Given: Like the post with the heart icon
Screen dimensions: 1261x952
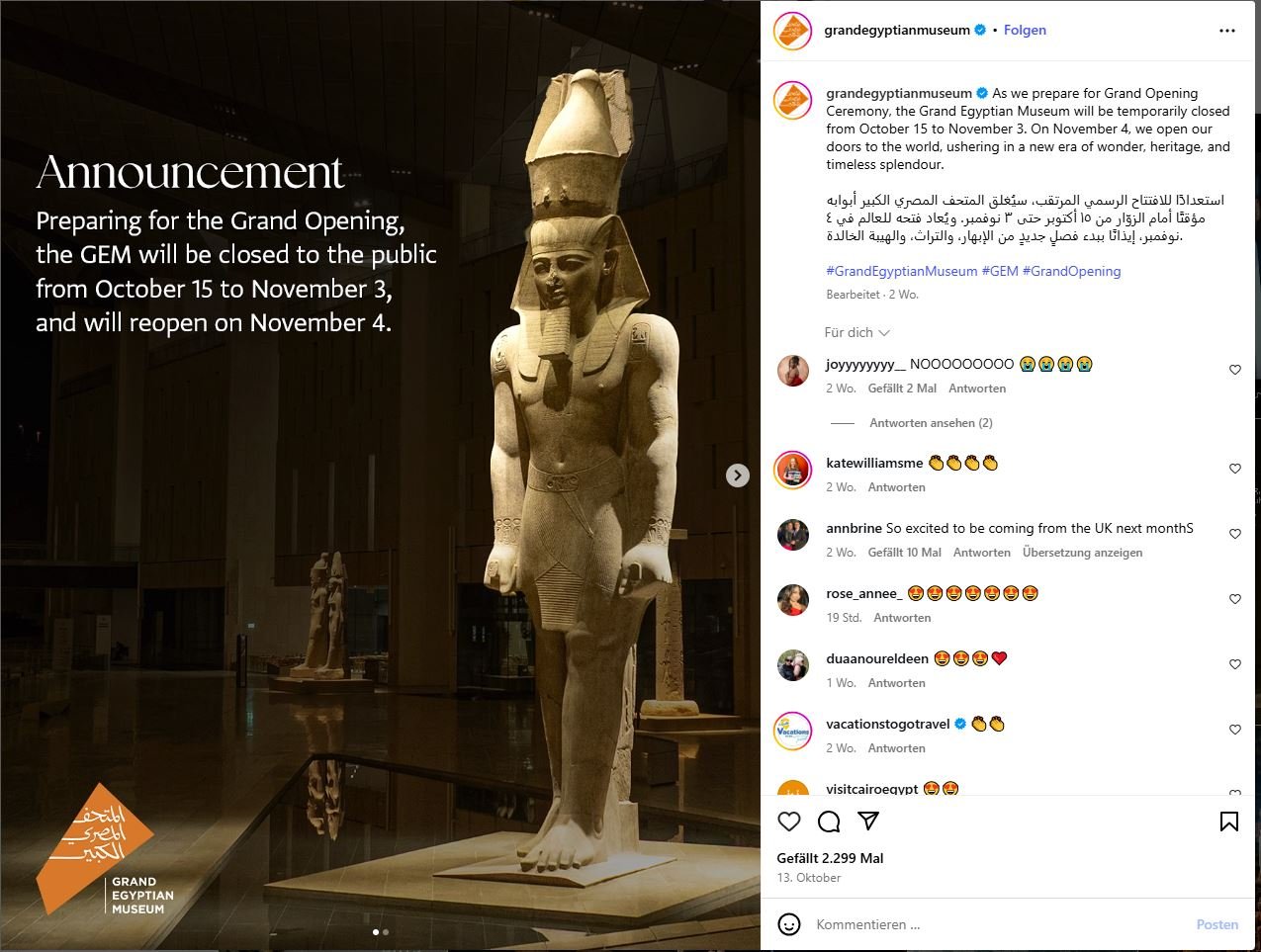Looking at the screenshot, I should pyautogui.click(x=789, y=822).
